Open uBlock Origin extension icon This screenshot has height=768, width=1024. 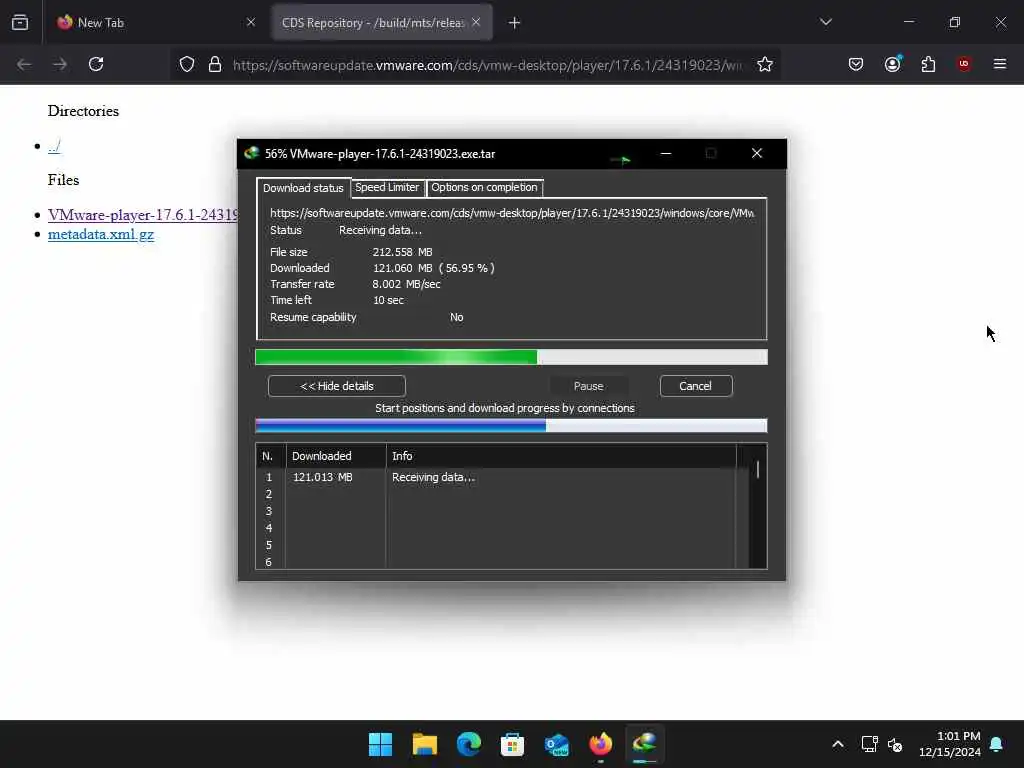(964, 64)
